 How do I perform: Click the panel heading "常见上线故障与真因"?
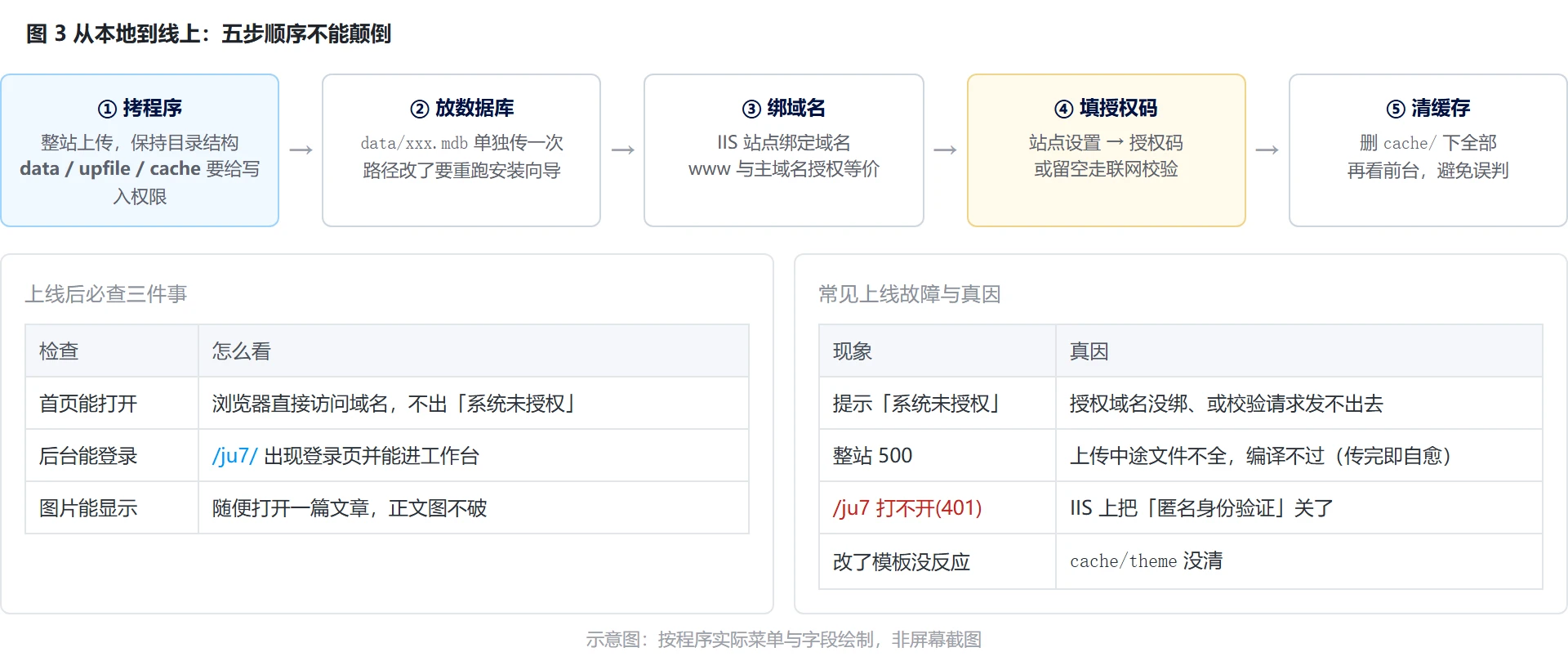point(909,294)
